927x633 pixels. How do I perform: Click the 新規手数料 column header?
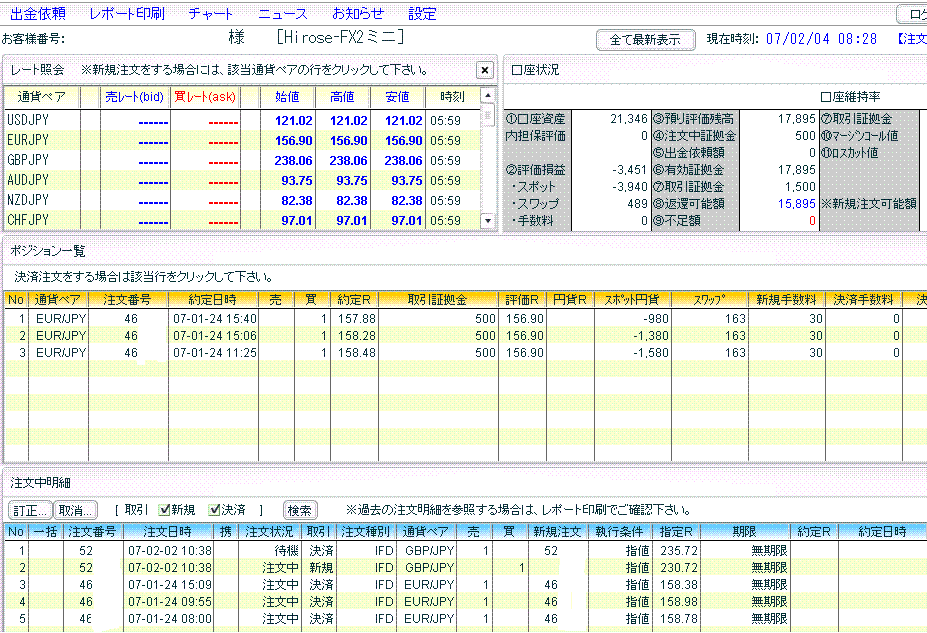coord(786,300)
